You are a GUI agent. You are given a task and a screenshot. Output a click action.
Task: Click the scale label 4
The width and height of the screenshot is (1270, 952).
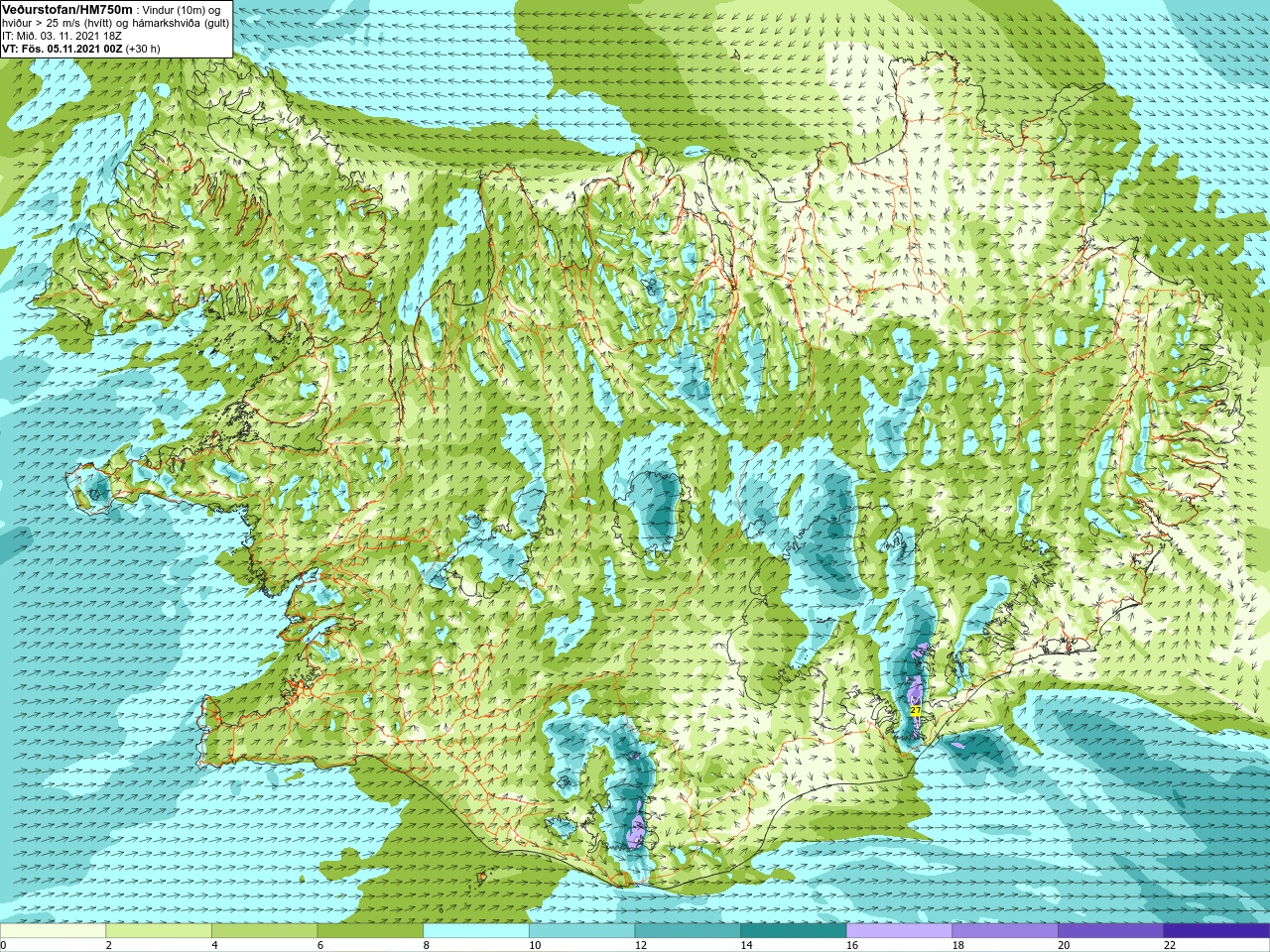point(214,945)
